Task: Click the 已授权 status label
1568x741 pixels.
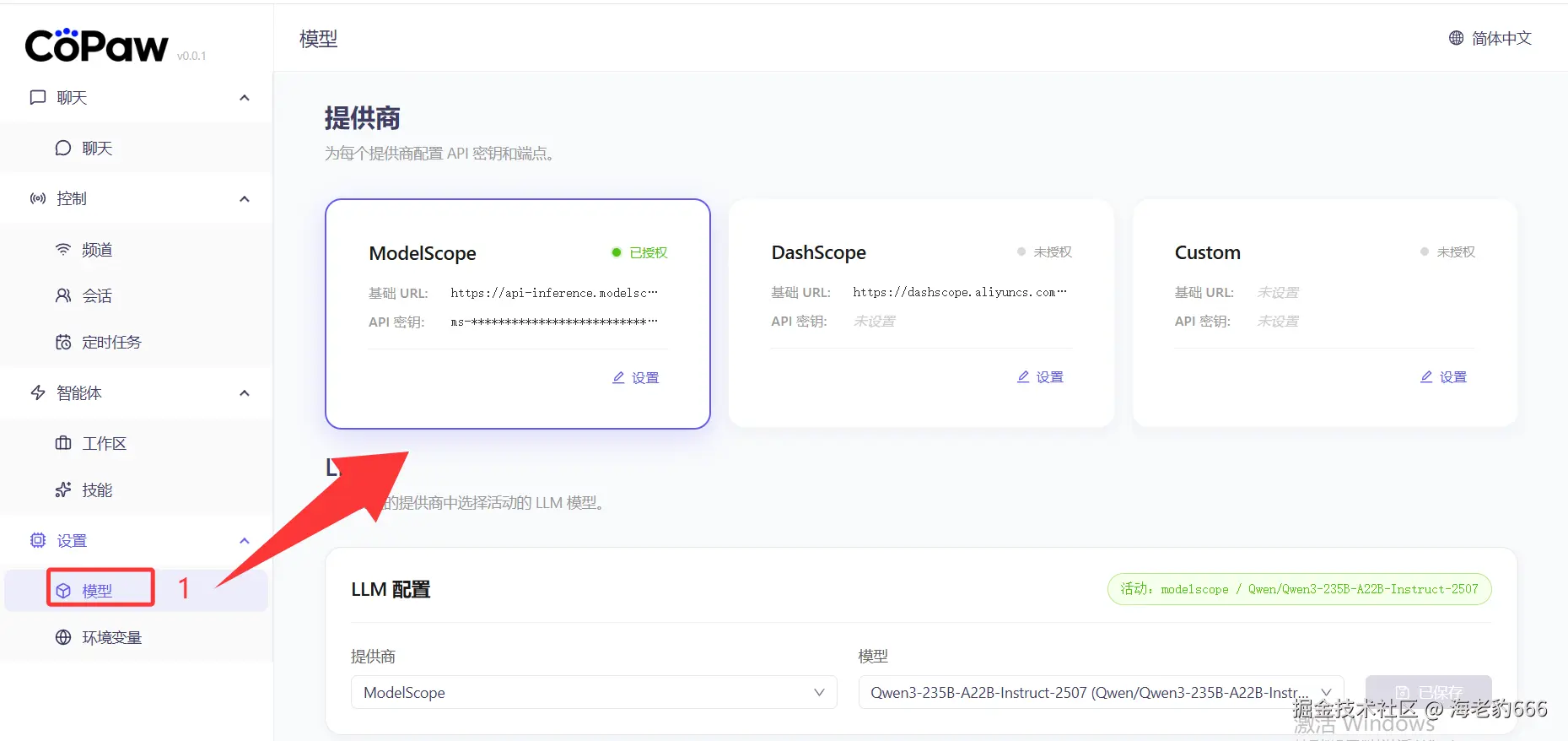Action: [x=649, y=252]
